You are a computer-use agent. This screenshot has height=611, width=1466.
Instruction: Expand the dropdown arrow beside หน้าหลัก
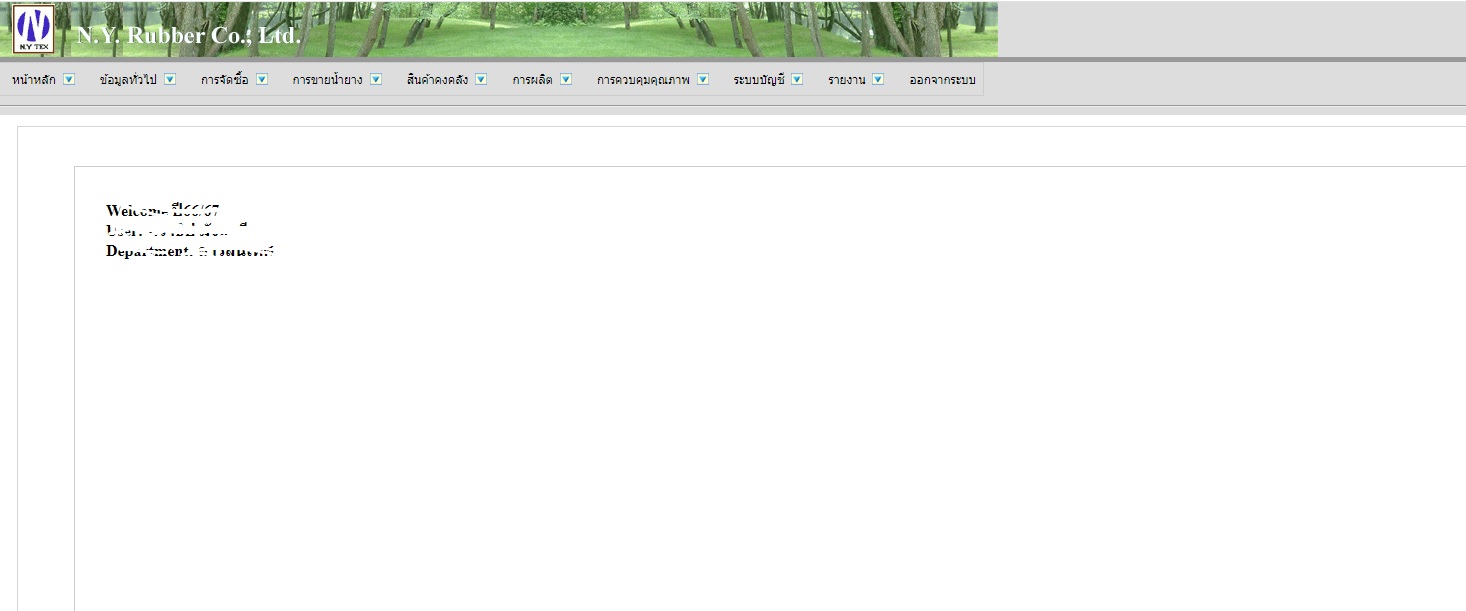(69, 80)
